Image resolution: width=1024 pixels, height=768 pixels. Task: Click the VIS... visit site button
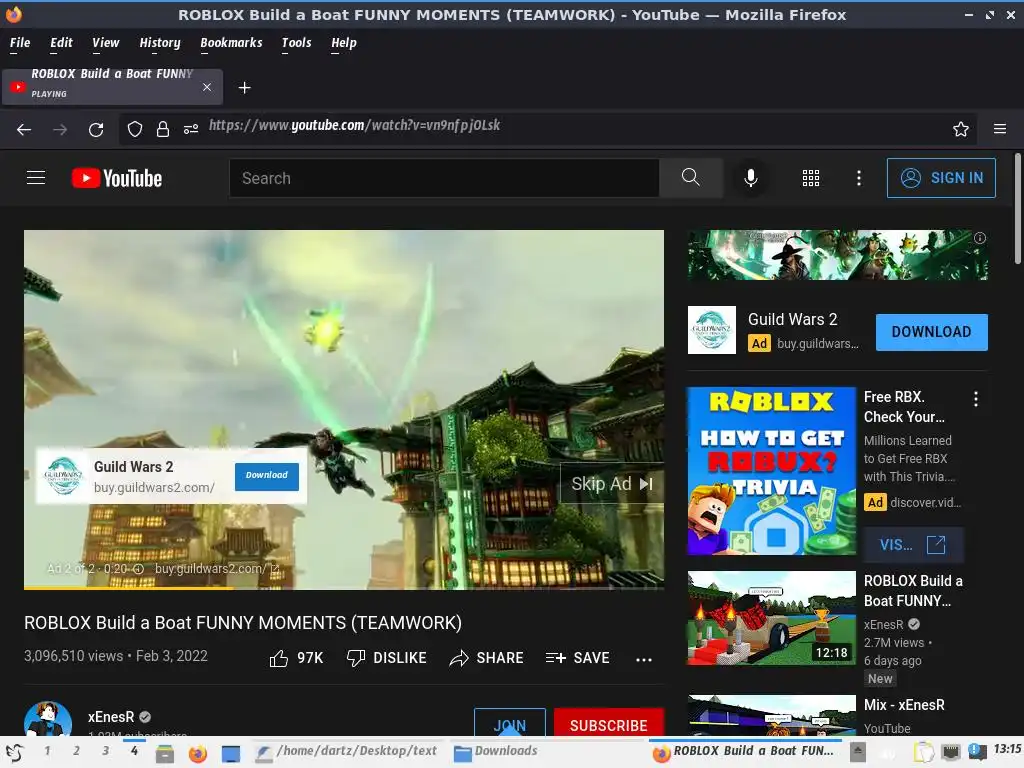pyautogui.click(x=913, y=545)
